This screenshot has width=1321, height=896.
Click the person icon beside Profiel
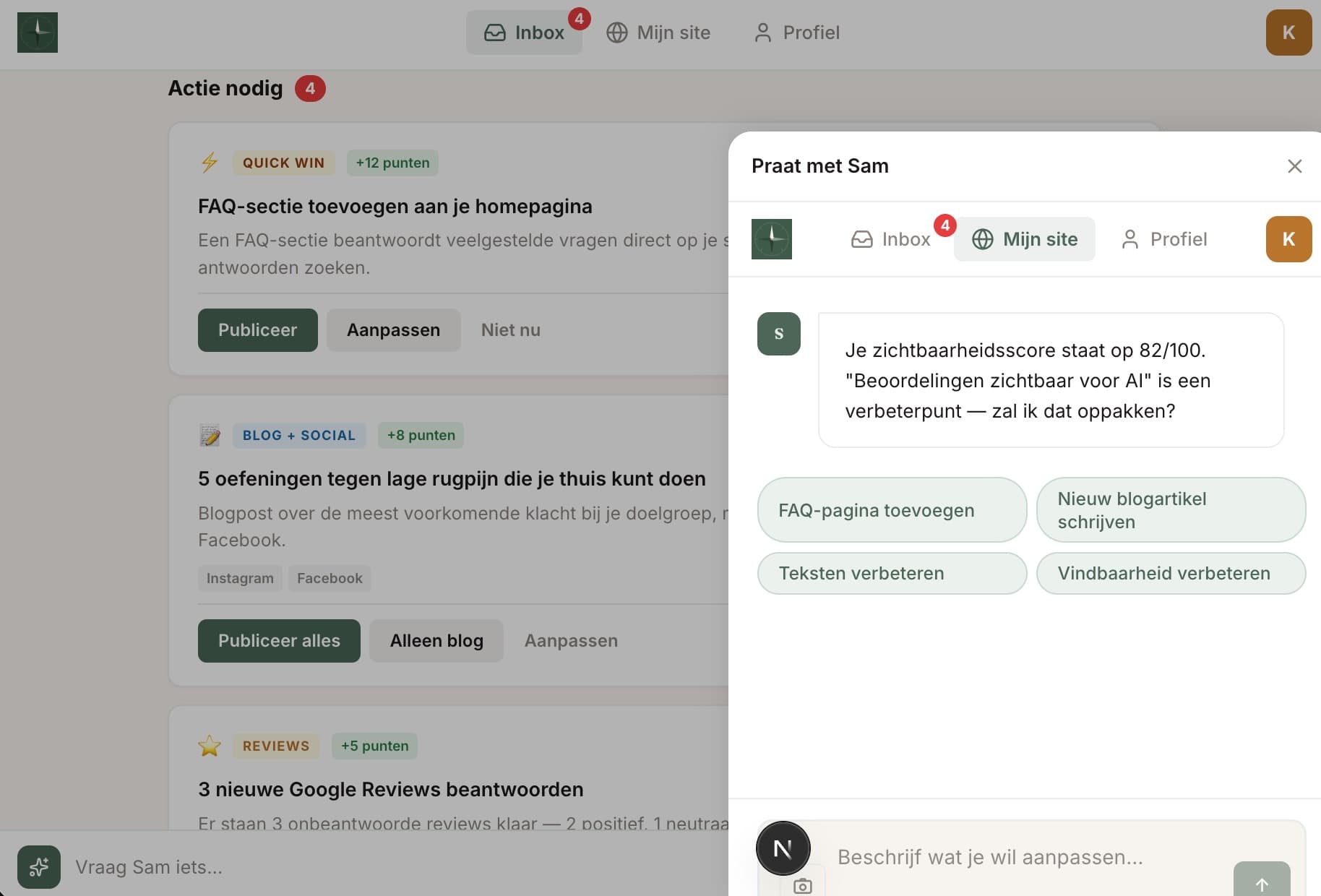(763, 33)
